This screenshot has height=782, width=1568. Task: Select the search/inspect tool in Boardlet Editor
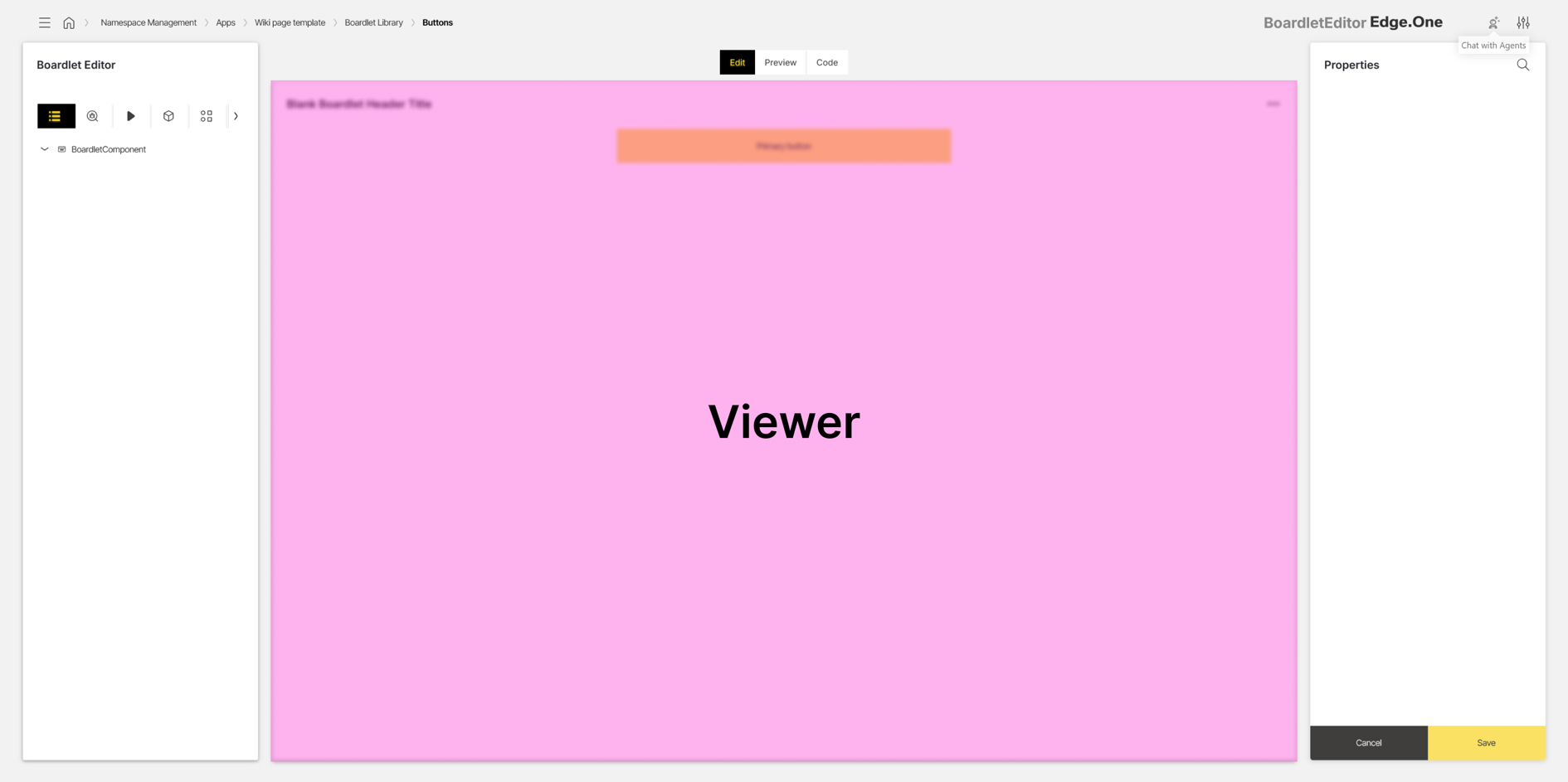(93, 116)
